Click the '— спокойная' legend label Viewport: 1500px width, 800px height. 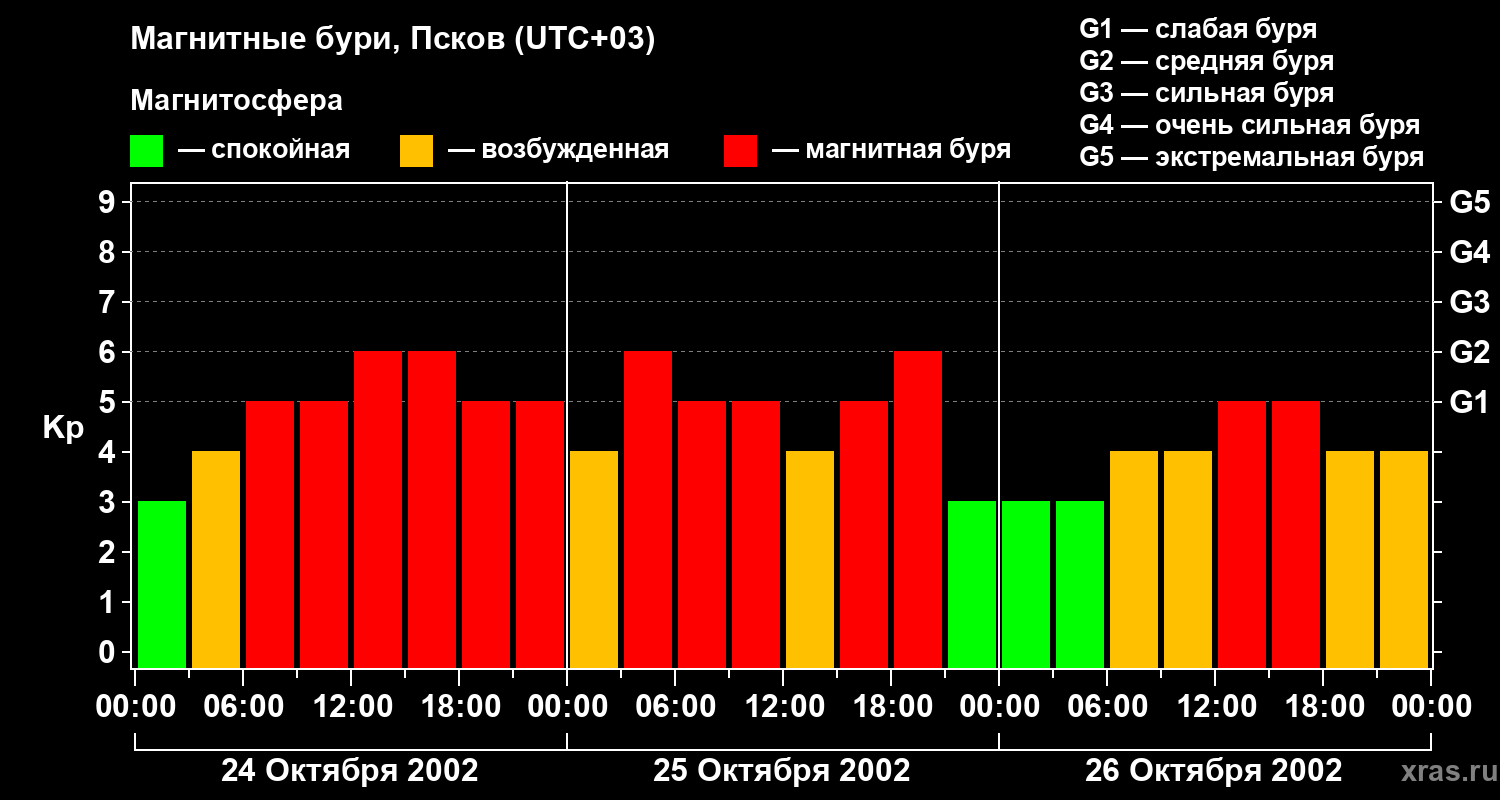(264, 150)
